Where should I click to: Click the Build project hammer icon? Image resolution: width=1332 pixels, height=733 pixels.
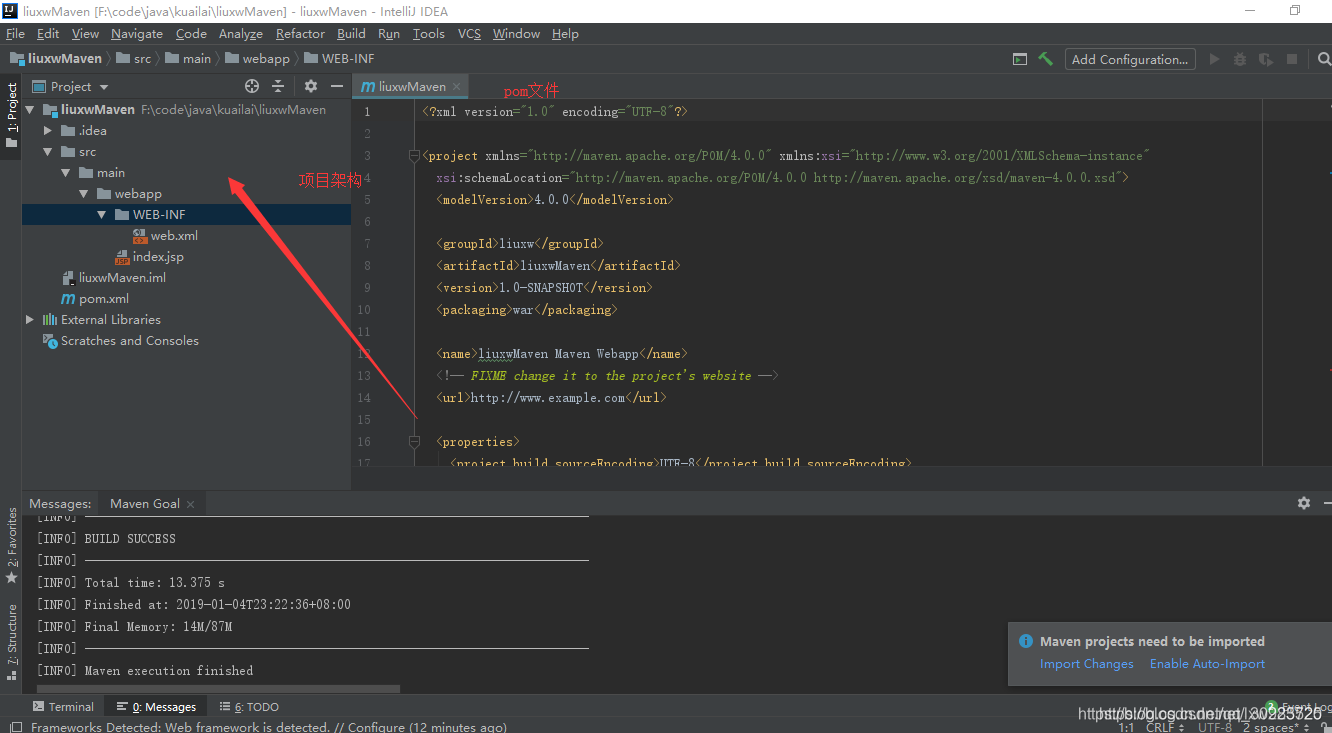tap(1045, 59)
